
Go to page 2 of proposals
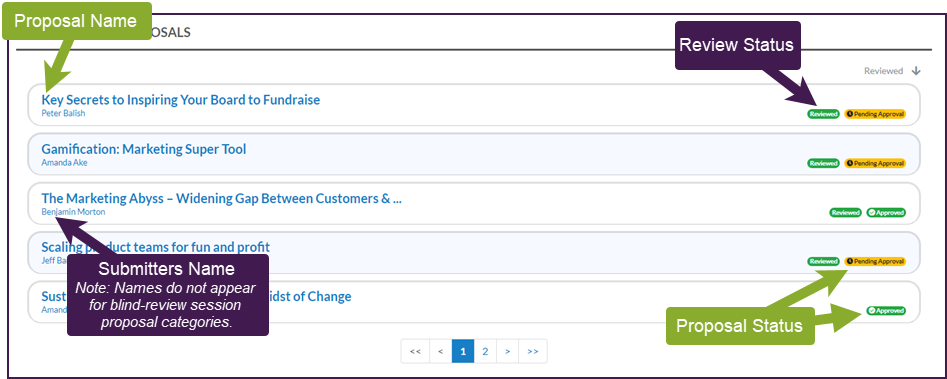click(x=485, y=351)
